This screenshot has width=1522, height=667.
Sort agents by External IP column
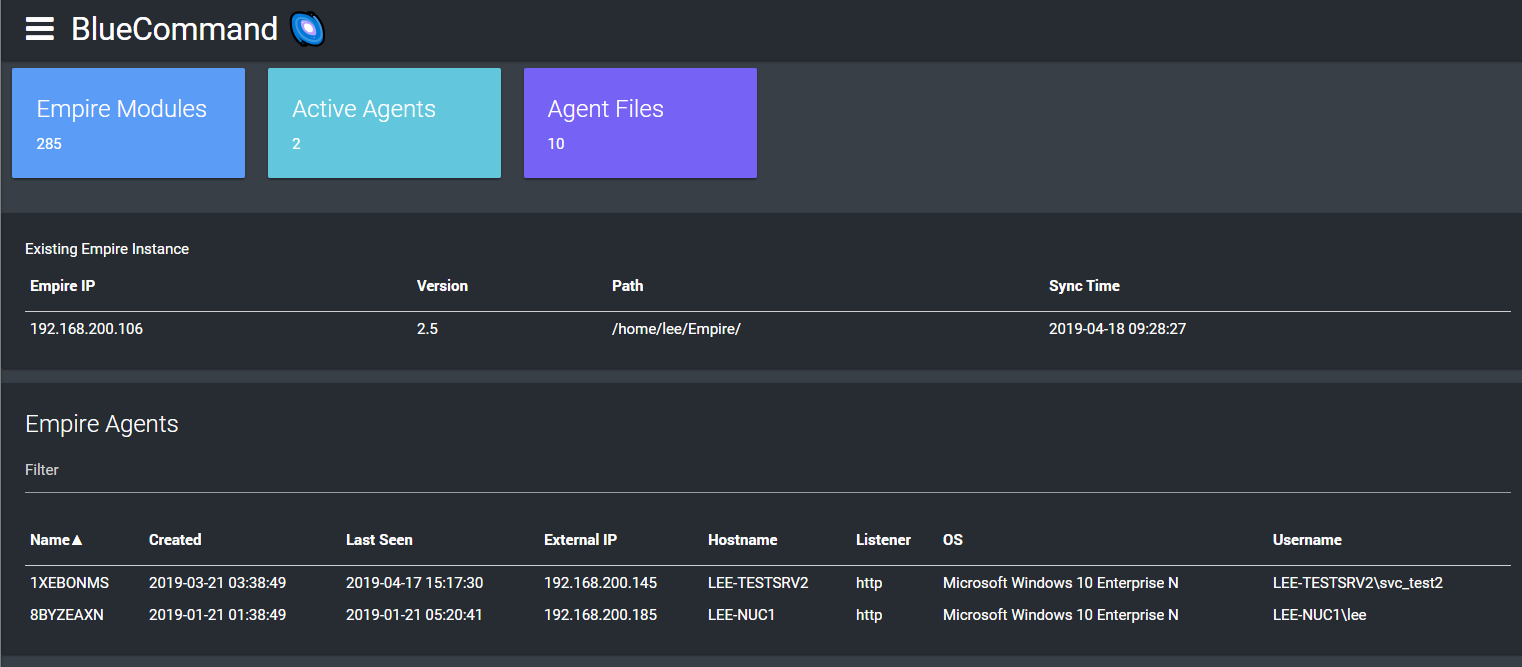click(x=580, y=540)
